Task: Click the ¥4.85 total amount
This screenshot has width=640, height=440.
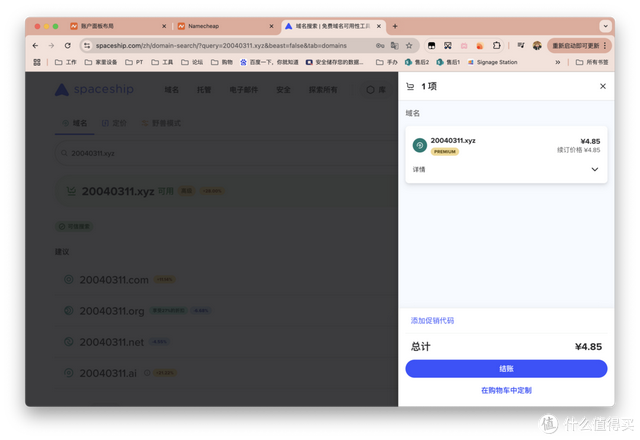Action: 588,347
